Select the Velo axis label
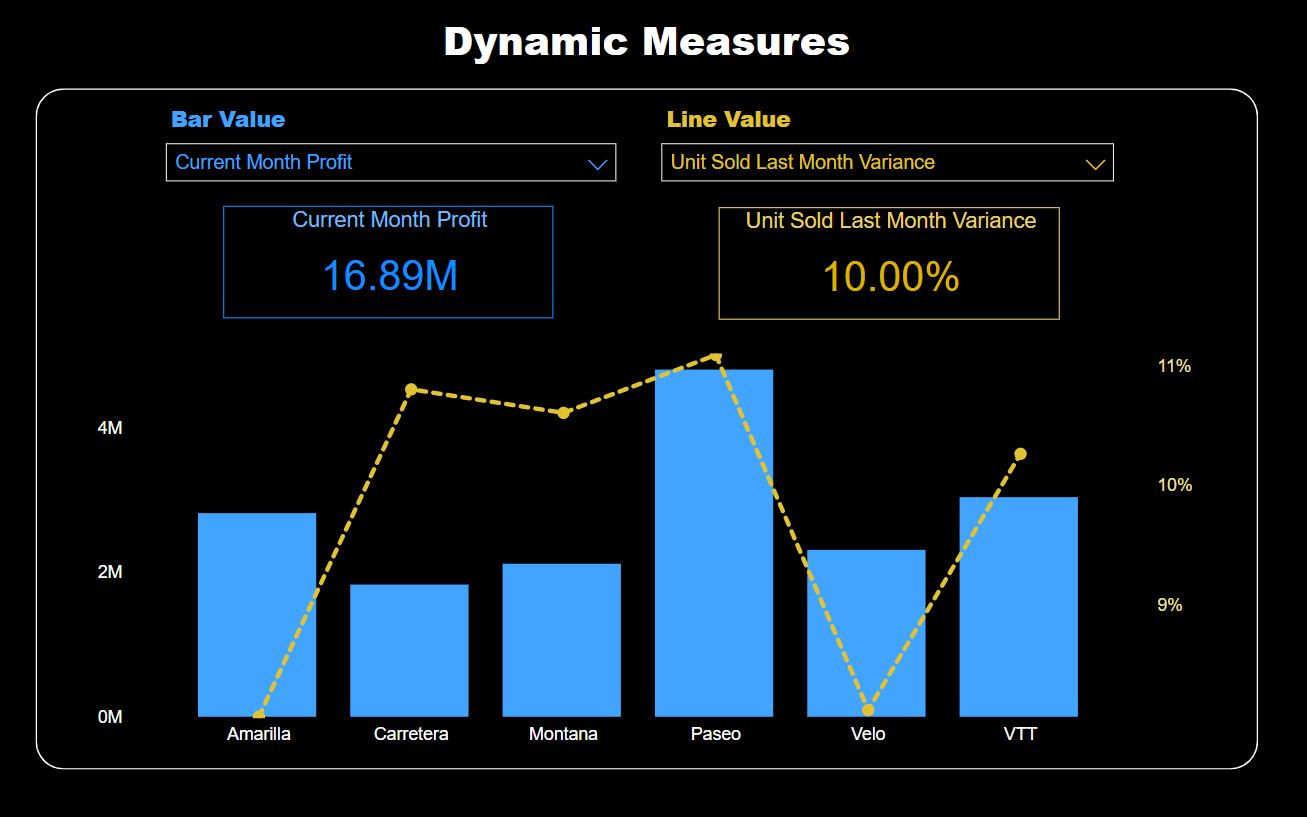The image size is (1307, 817). [x=868, y=734]
